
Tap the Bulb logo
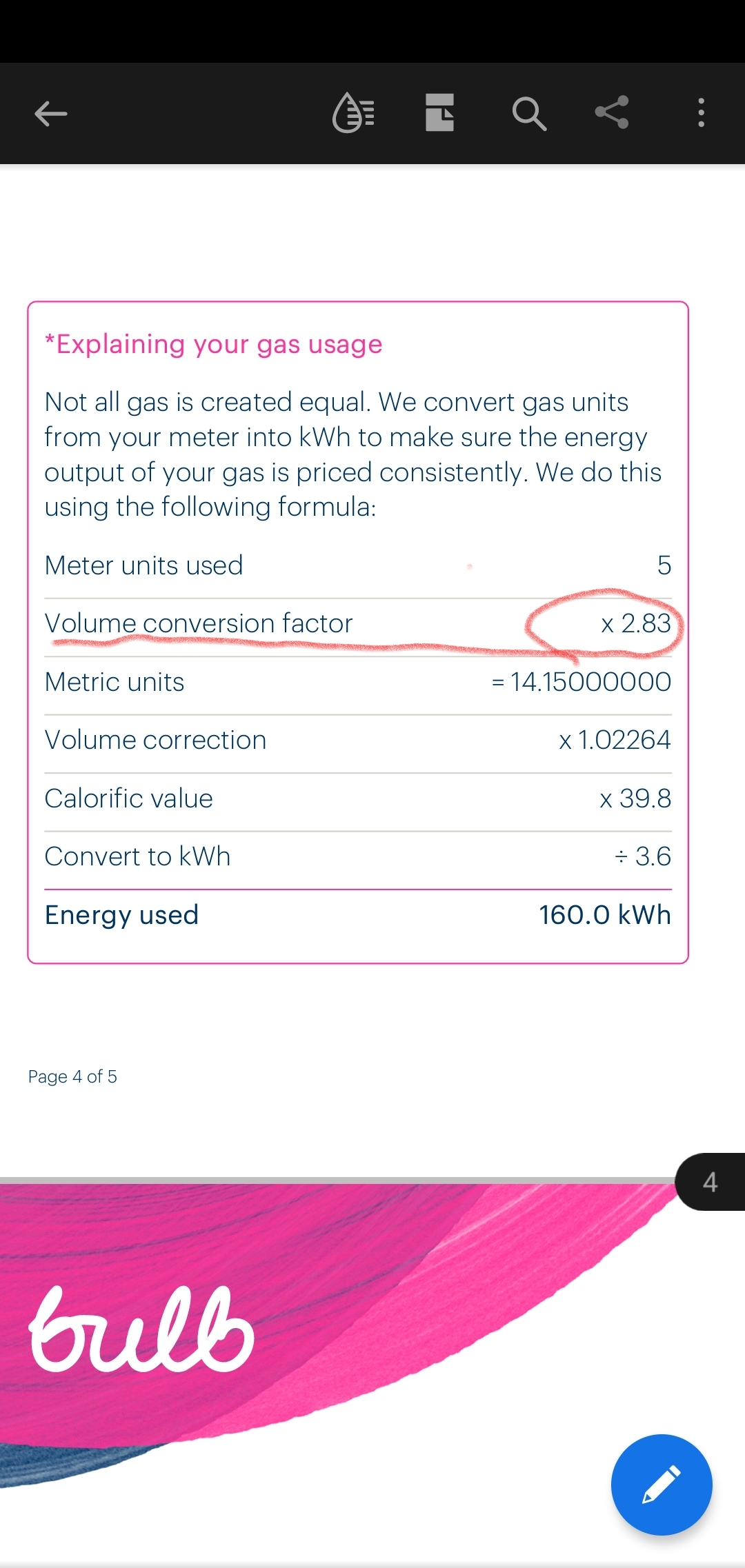point(141,1329)
